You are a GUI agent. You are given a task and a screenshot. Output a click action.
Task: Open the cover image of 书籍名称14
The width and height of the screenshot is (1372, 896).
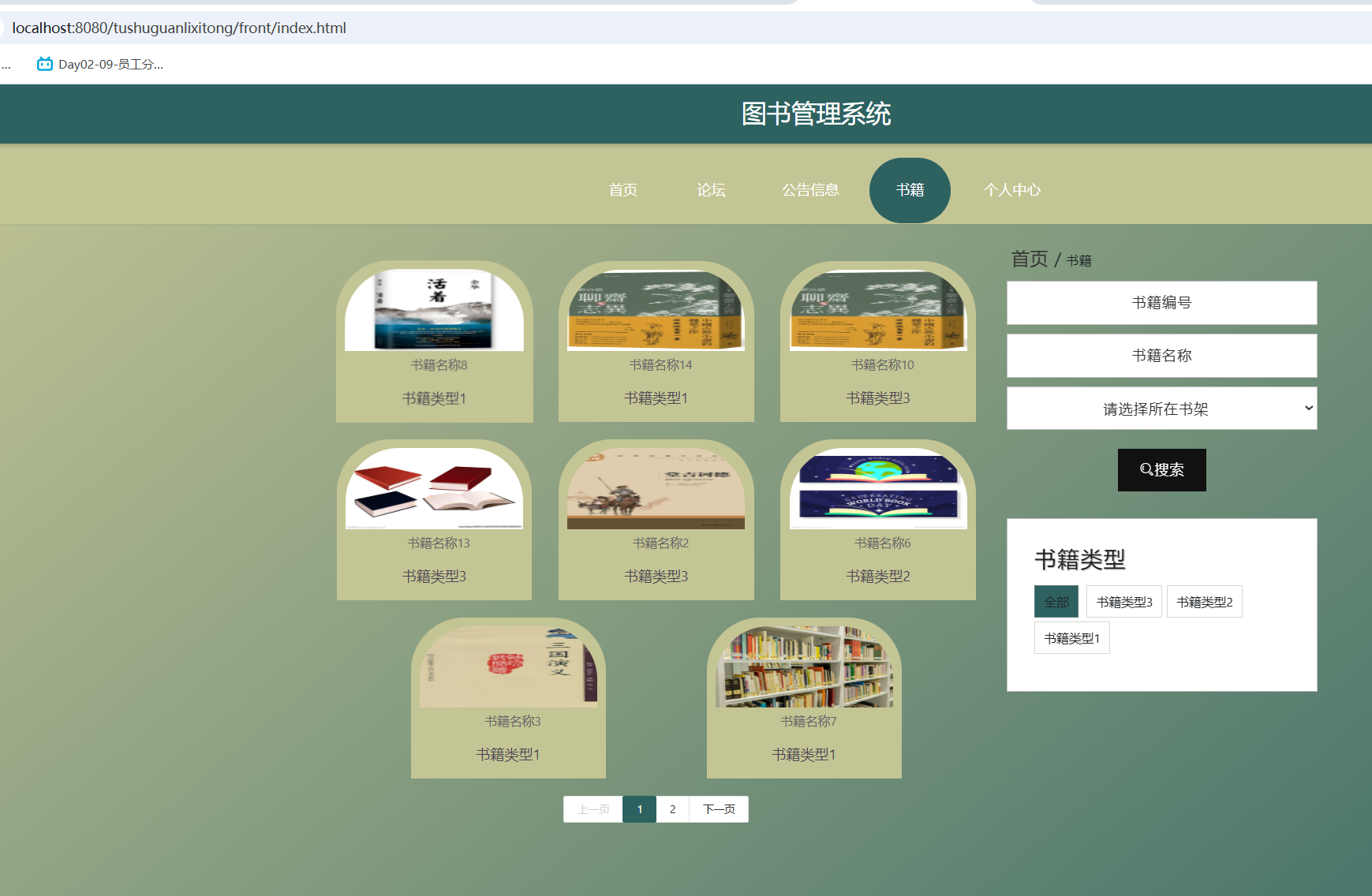(656, 310)
